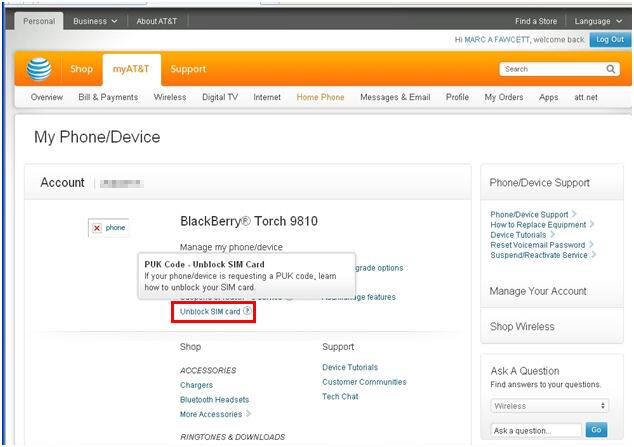Viewport: 634px width, 447px height.
Task: Open Bill & Payments menu item
Action: (108, 97)
